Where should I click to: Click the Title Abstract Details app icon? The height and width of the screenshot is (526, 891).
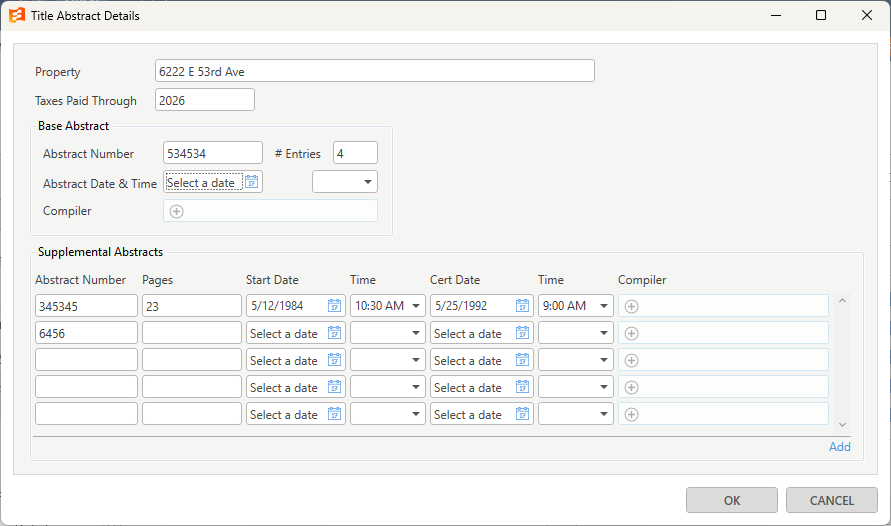[17, 15]
